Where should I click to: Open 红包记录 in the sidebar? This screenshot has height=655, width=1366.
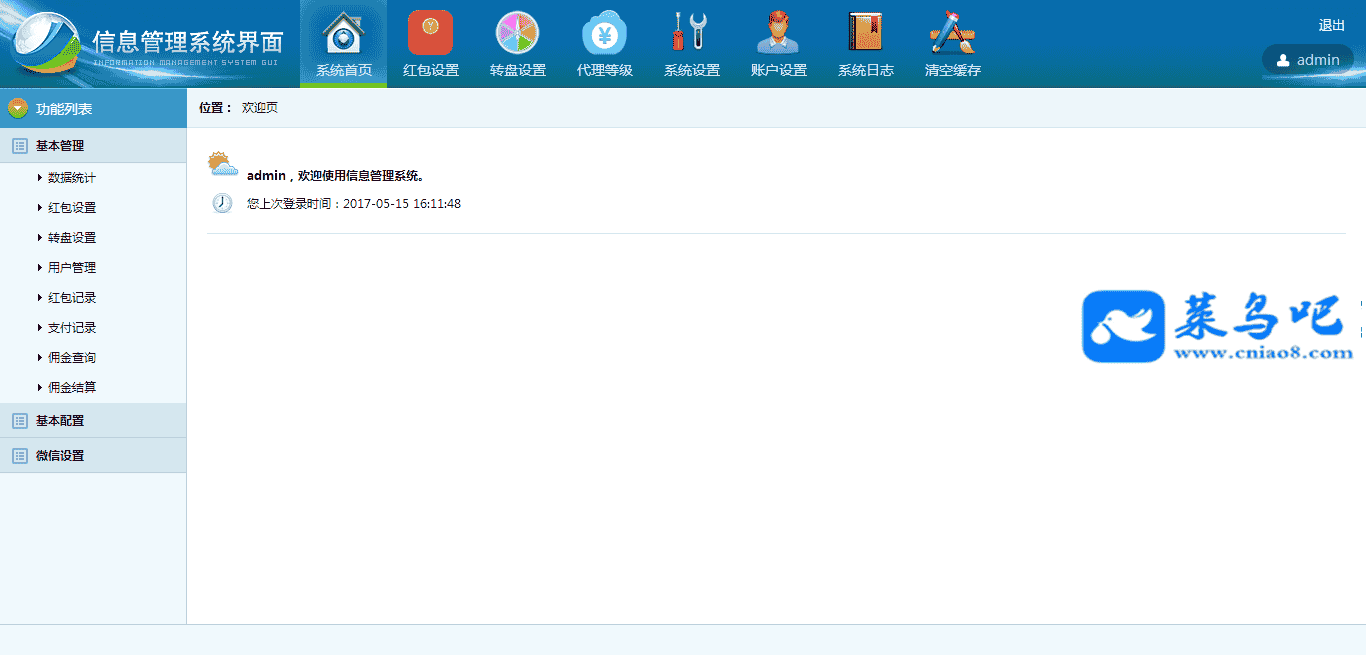pos(72,298)
